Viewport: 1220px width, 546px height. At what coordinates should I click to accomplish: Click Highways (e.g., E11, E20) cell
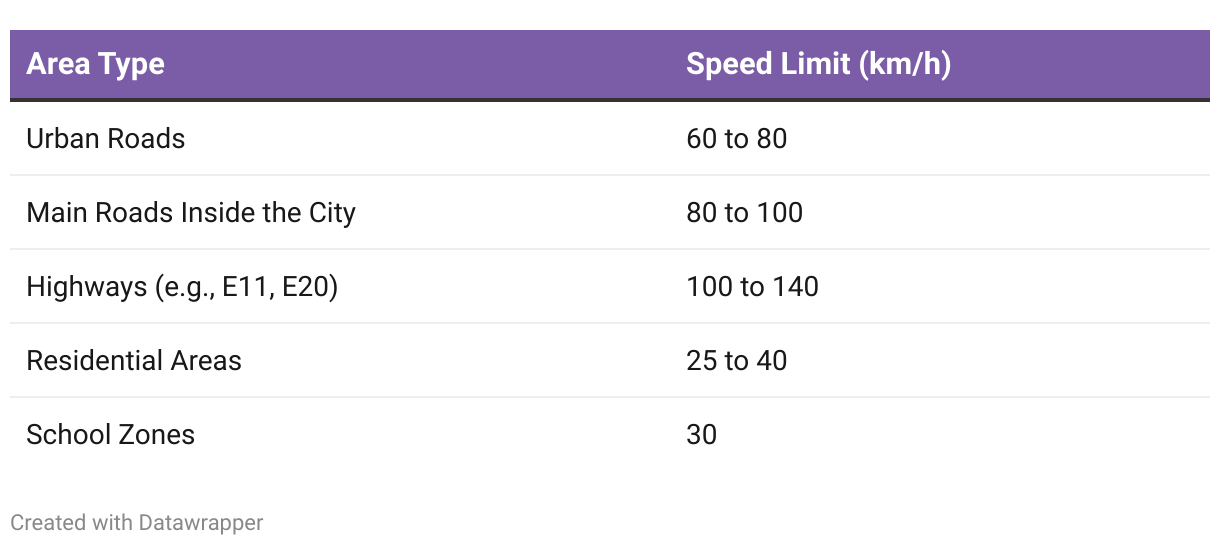[x=182, y=287]
